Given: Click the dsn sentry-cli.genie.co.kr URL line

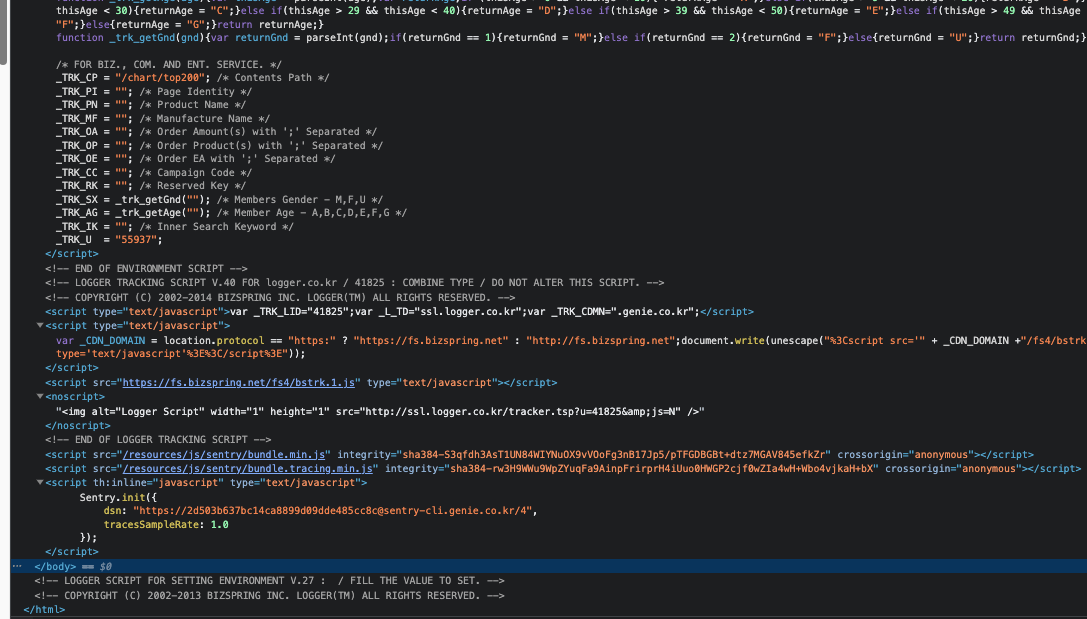Looking at the screenshot, I should (x=320, y=510).
